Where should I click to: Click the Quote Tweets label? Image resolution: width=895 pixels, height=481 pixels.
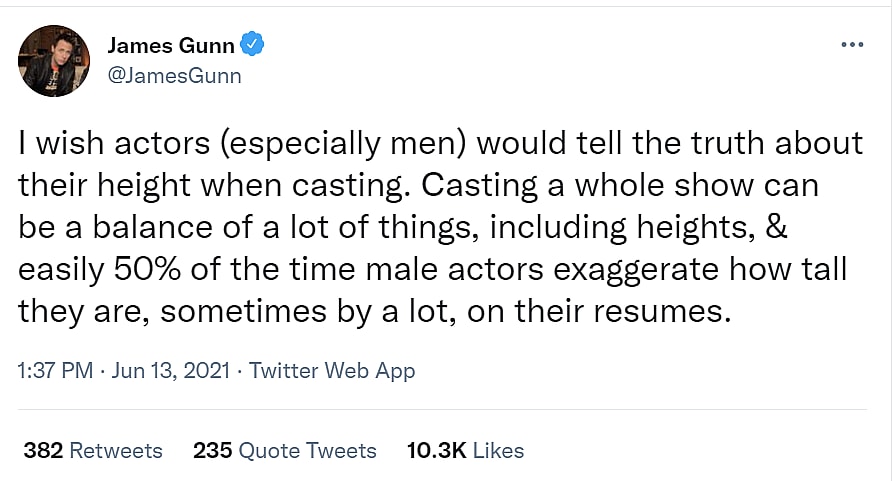click(308, 451)
